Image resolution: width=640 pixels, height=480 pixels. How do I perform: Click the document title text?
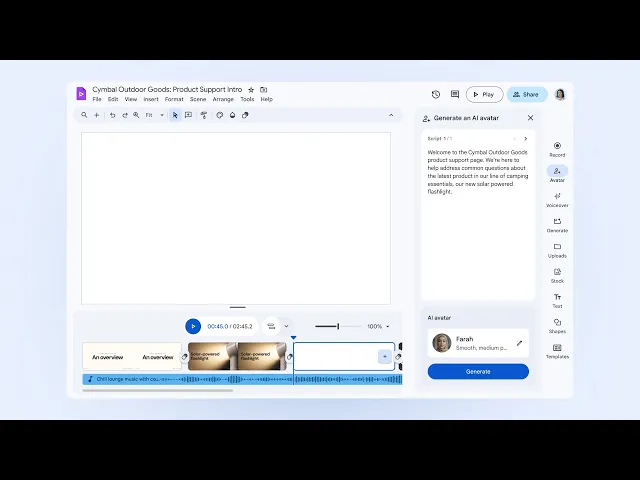point(167,89)
